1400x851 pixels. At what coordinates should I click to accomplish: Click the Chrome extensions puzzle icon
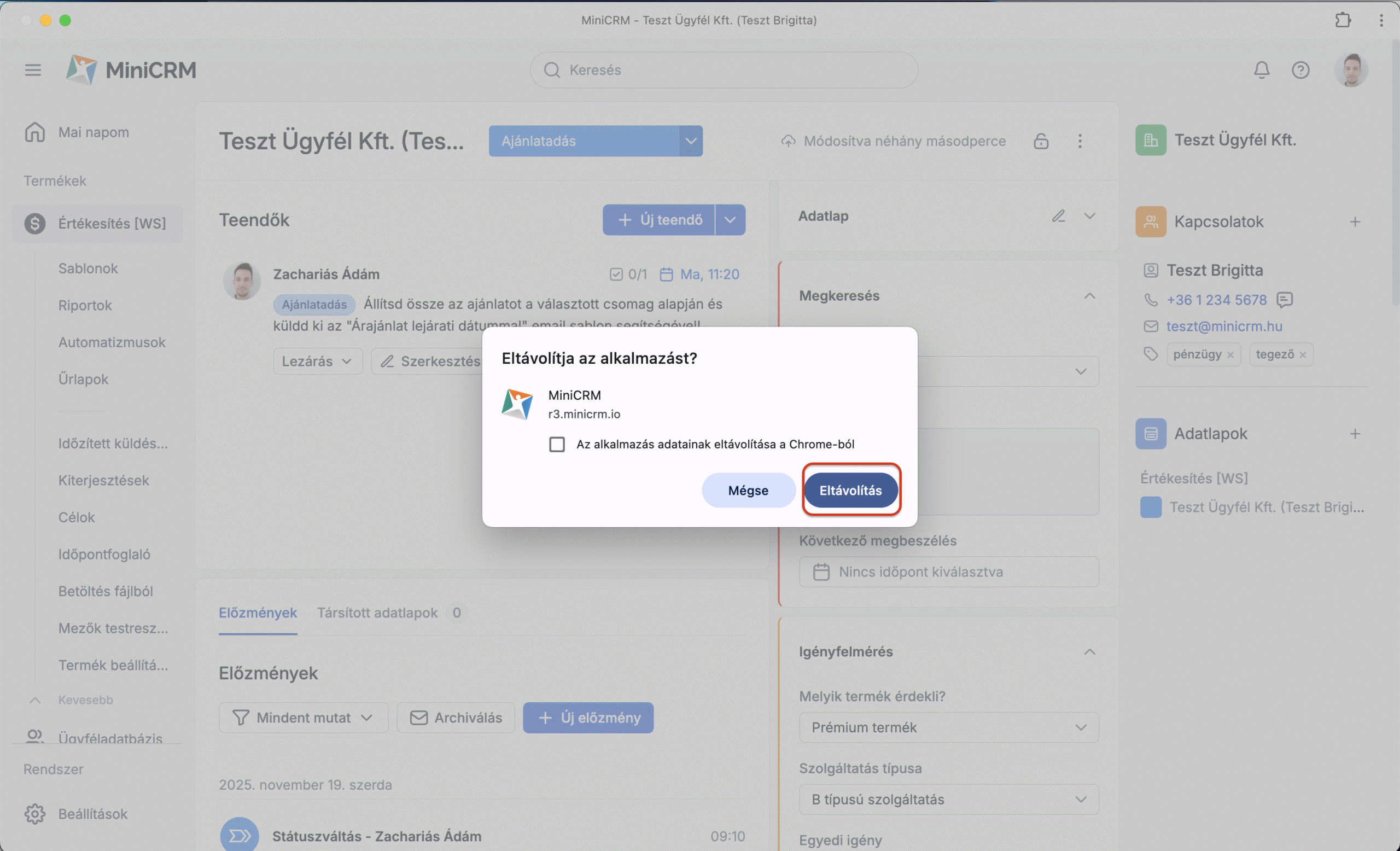pos(1343,20)
